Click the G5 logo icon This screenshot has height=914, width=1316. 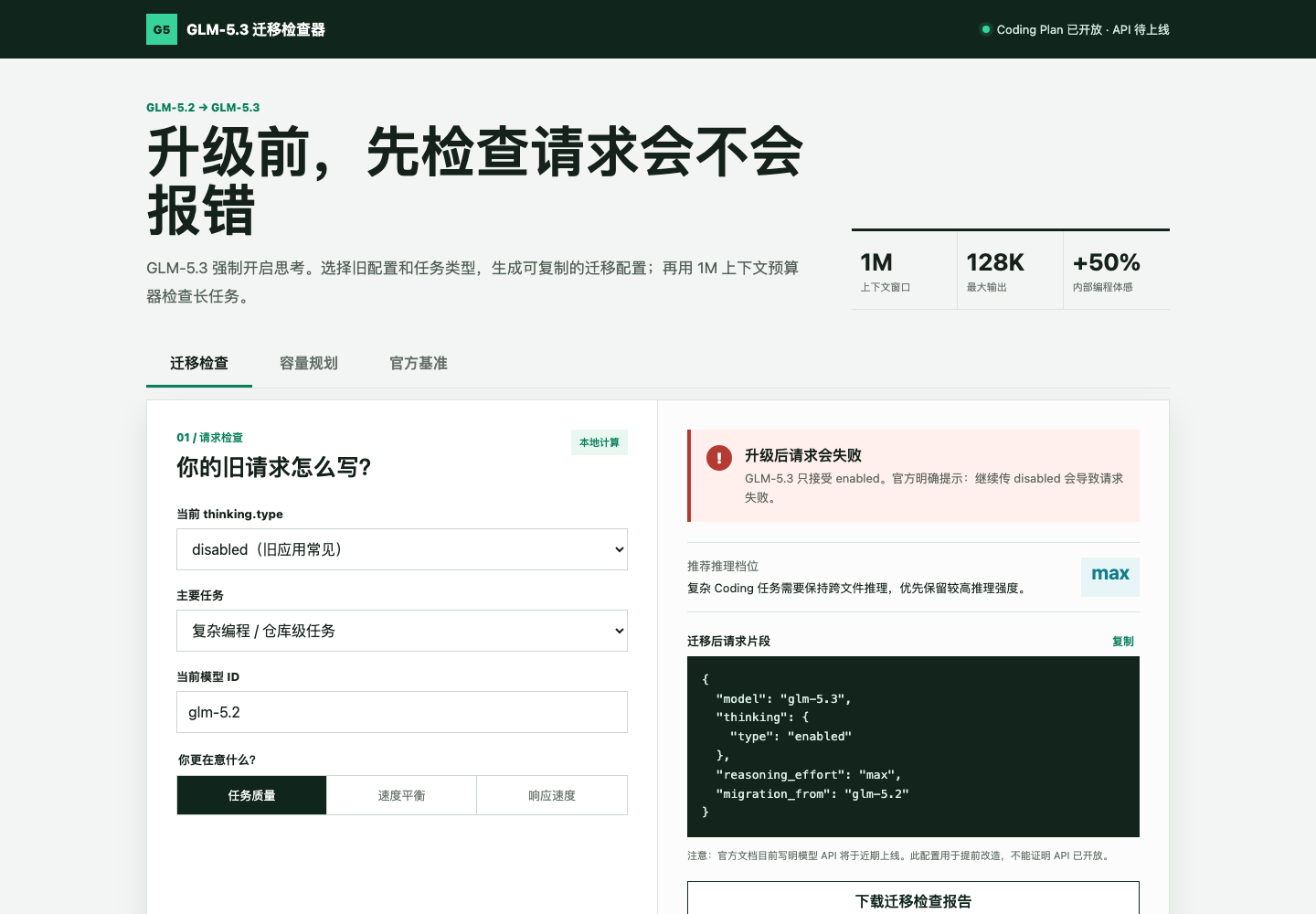point(162,29)
